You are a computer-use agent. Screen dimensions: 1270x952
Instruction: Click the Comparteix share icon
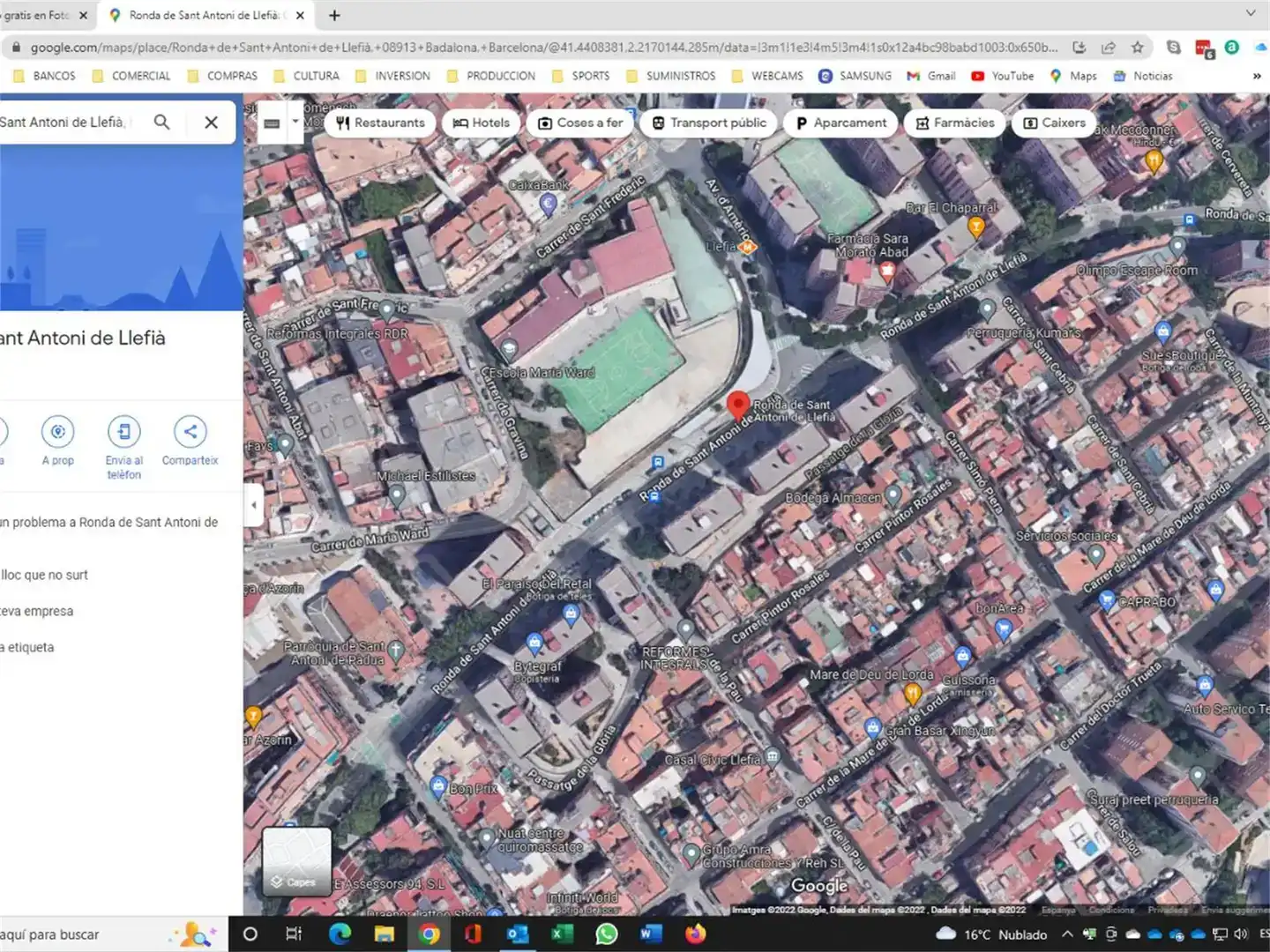(190, 431)
